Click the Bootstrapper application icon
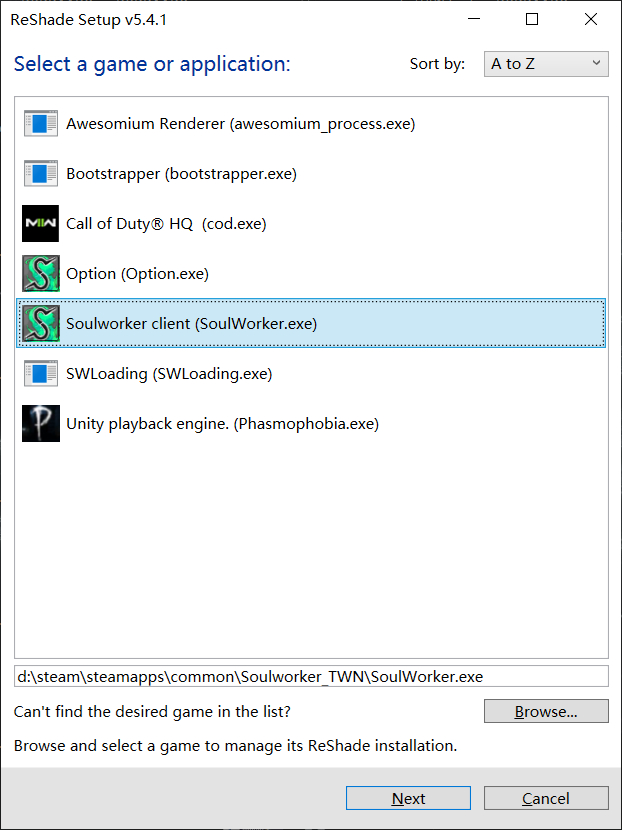Screen dimensions: 622x830 [x=41, y=174]
